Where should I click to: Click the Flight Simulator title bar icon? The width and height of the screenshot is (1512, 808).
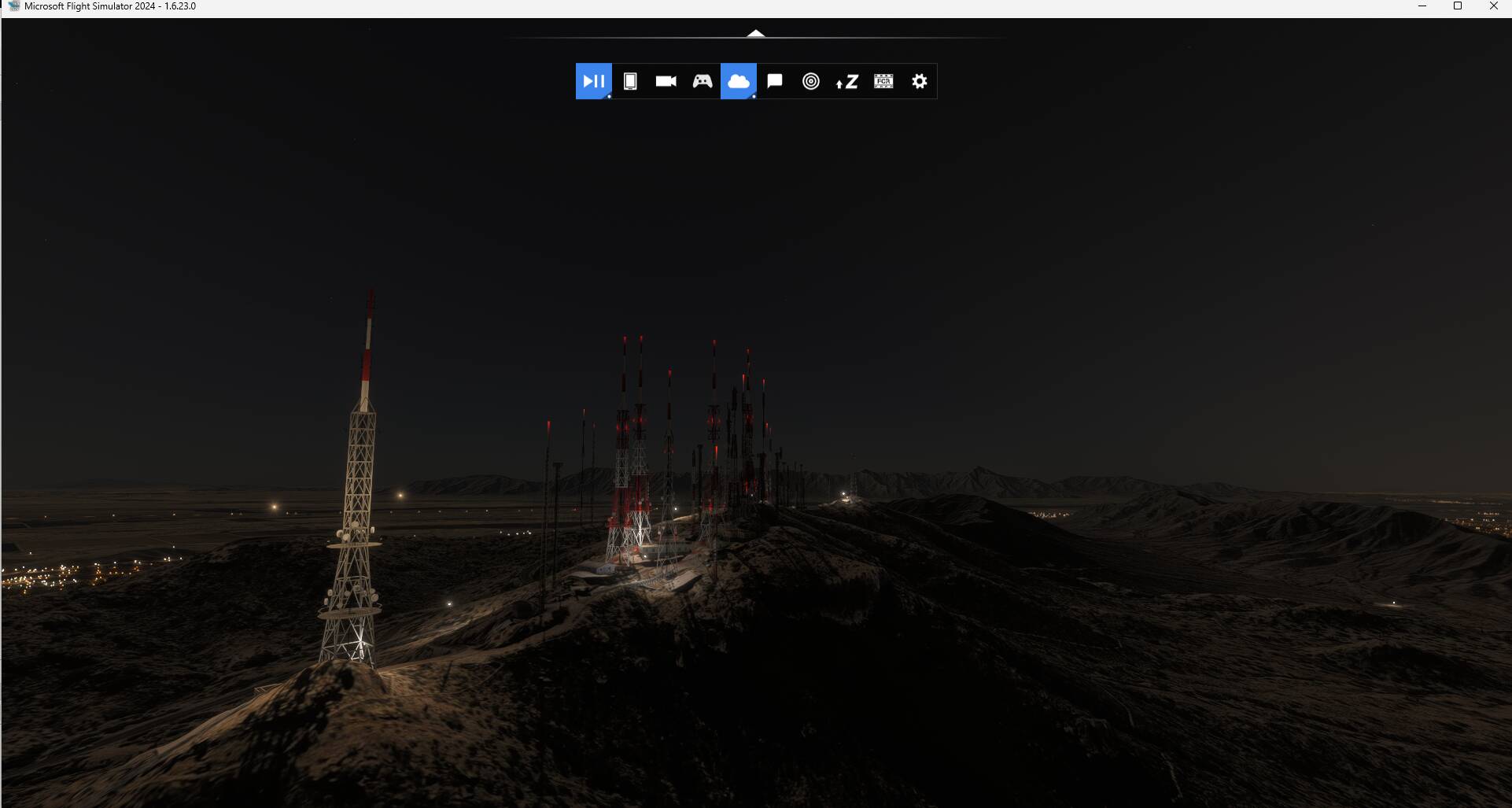coord(13,6)
